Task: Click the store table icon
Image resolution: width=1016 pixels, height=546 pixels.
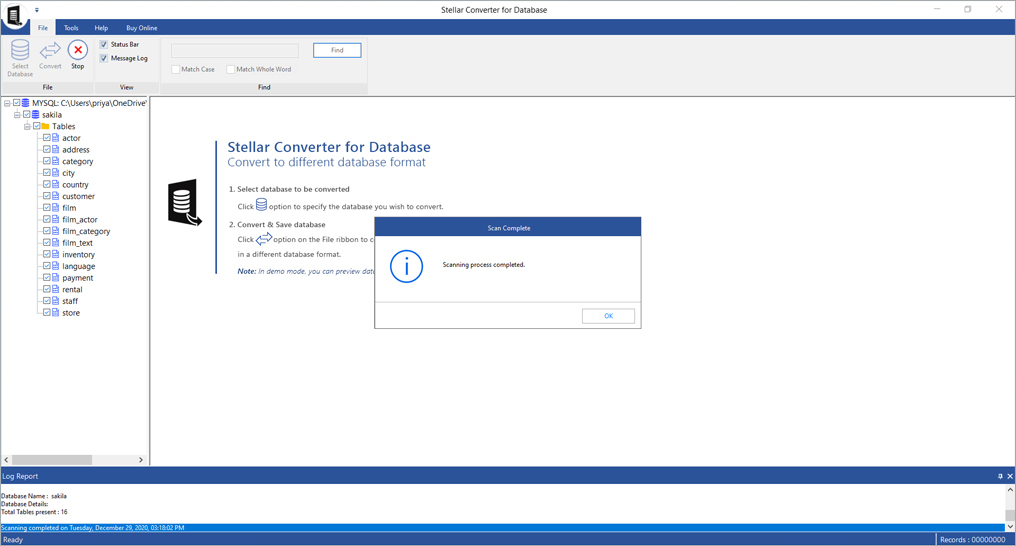Action: click(x=56, y=313)
